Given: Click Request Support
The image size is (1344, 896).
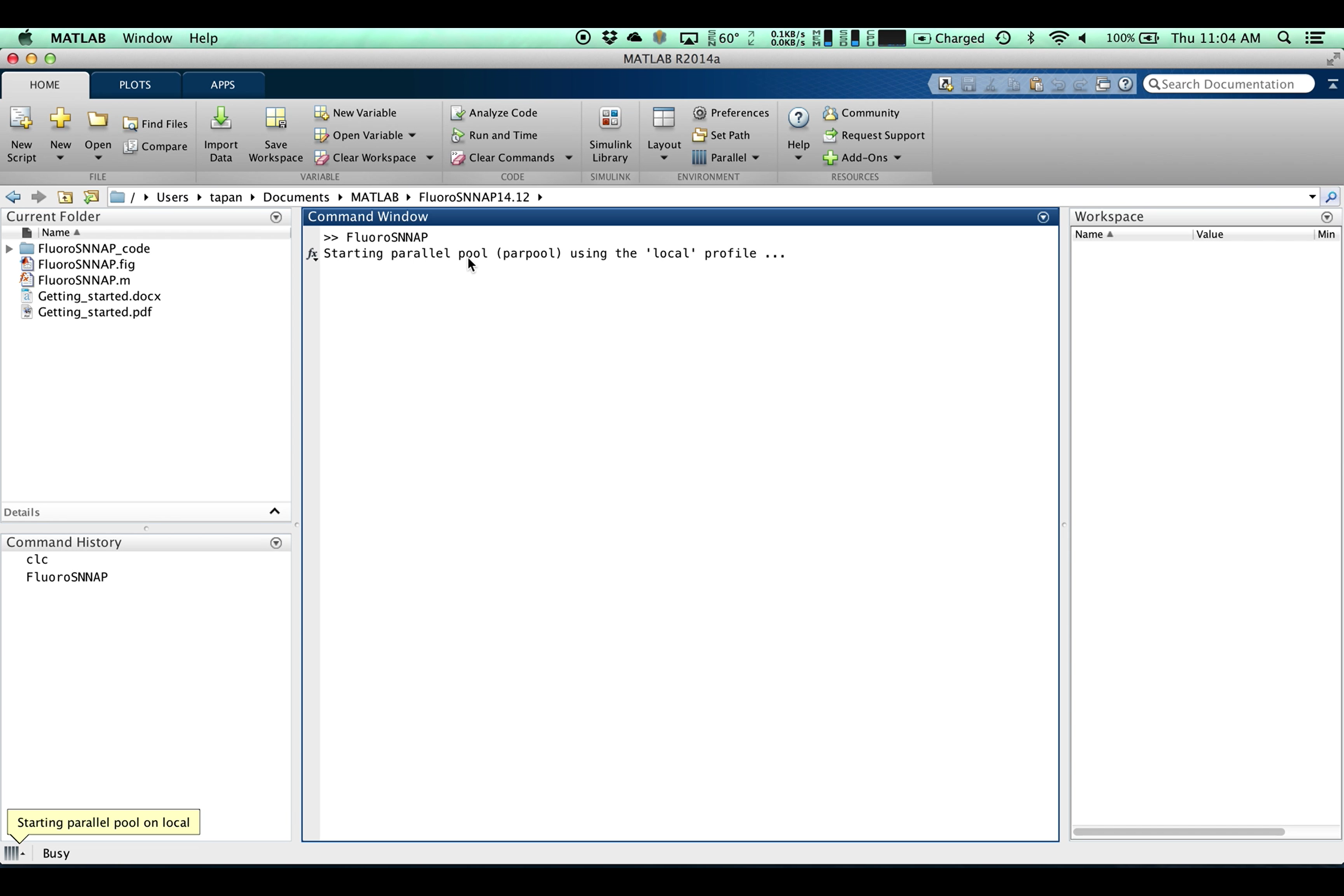Looking at the screenshot, I should pos(874,136).
